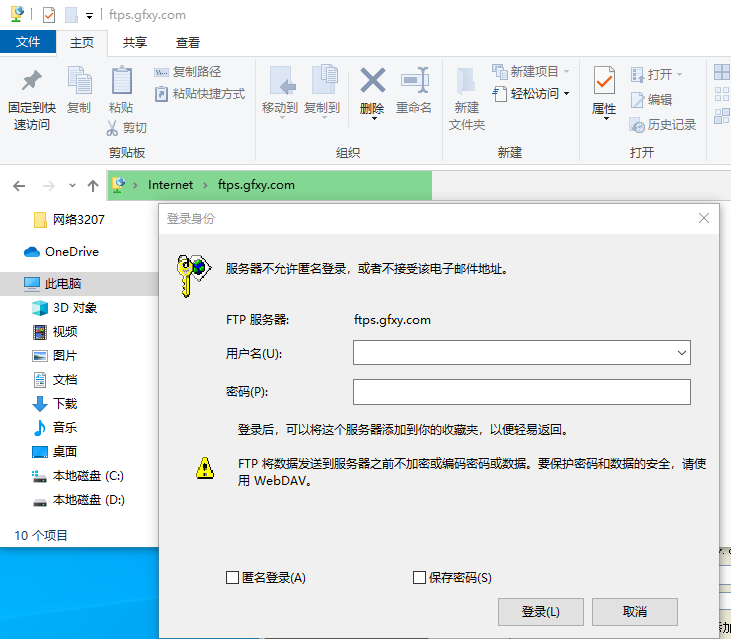Cancel the login dialog

click(x=635, y=612)
